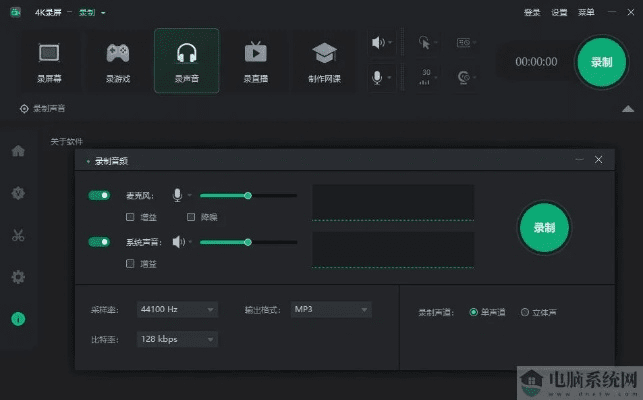Open the gear settings in the sidebar
This screenshot has height=400, width=643.
[18, 277]
